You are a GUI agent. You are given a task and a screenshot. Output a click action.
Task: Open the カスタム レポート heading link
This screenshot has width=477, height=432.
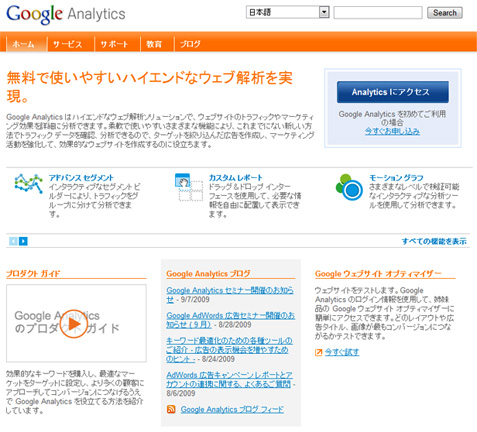tap(236, 178)
